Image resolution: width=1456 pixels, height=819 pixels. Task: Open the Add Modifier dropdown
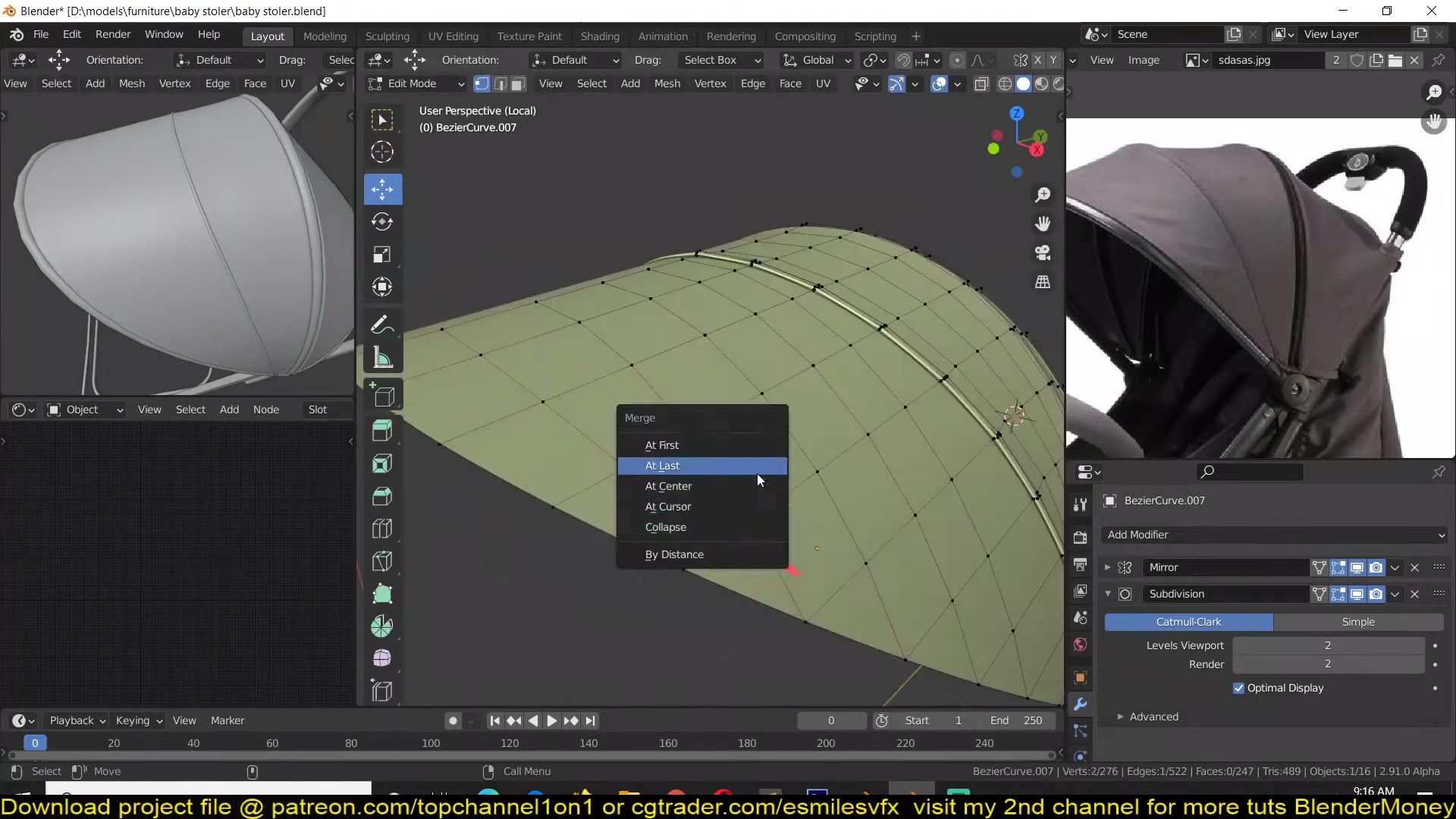(1275, 535)
